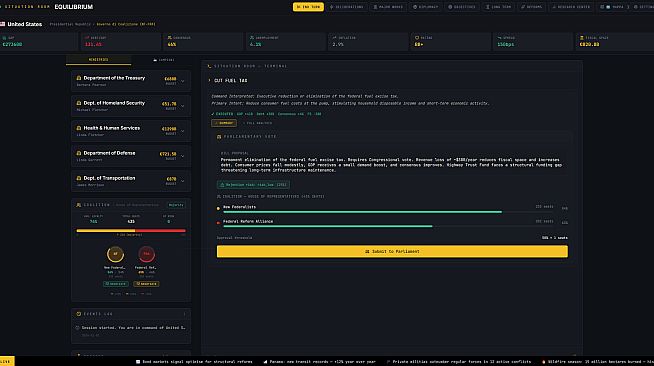Open the Diplomacy top bar item

pyautogui.click(x=426, y=7)
